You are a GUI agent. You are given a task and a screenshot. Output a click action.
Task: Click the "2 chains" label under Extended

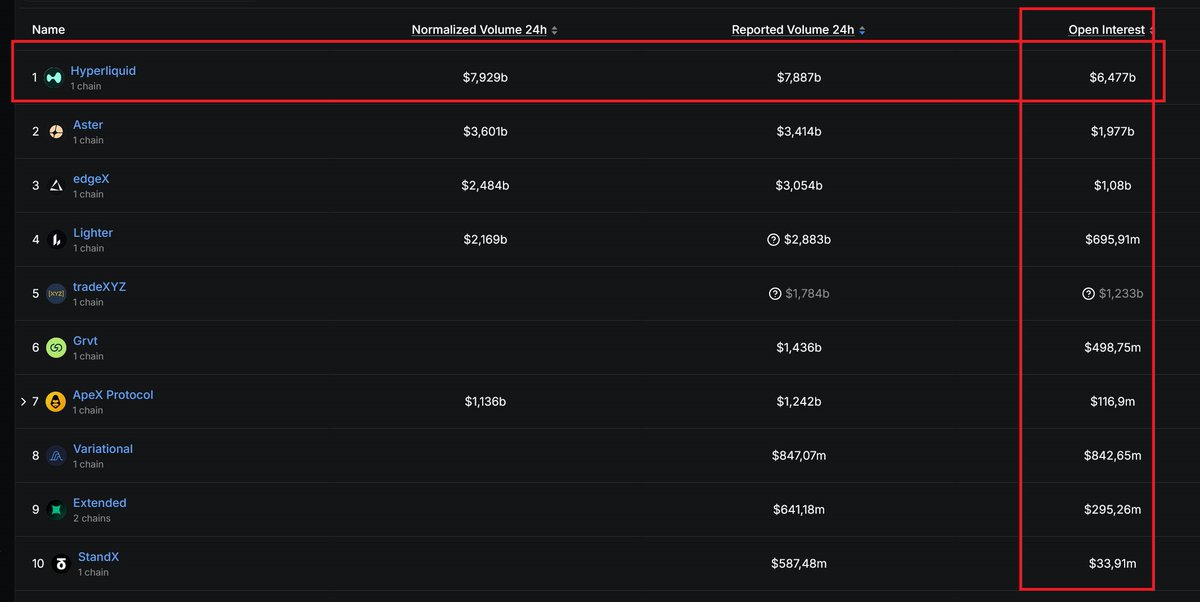click(92, 518)
